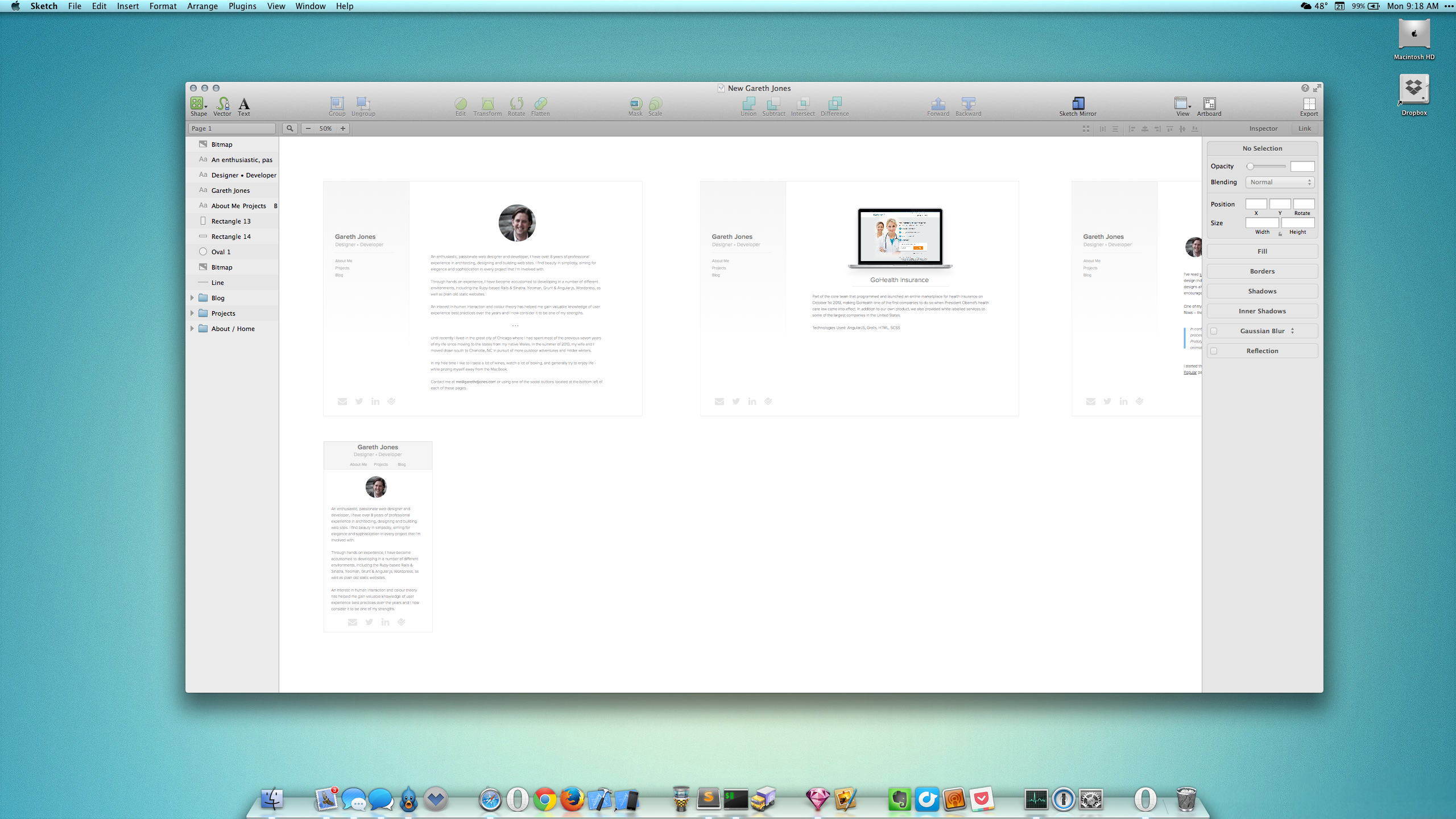This screenshot has height=819, width=1456.
Task: Click the Opacity value field
Action: pos(1302,166)
